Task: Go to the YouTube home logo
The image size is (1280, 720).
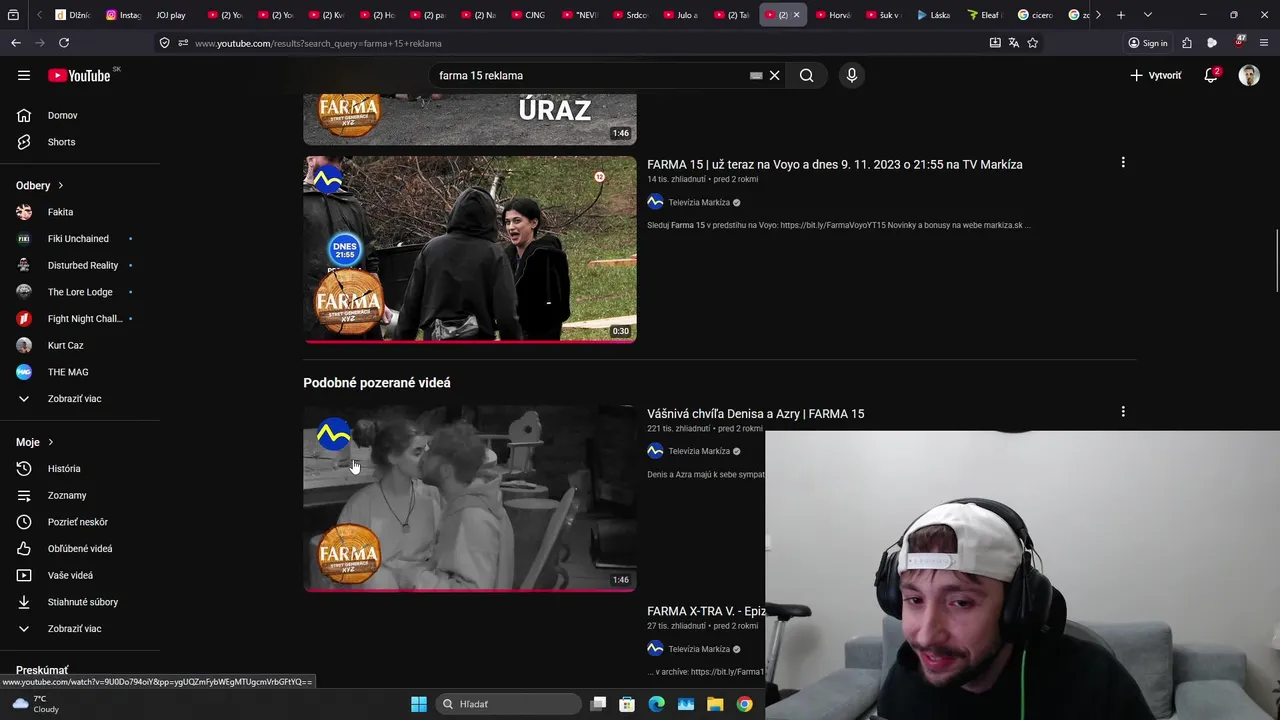Action: coord(79,75)
